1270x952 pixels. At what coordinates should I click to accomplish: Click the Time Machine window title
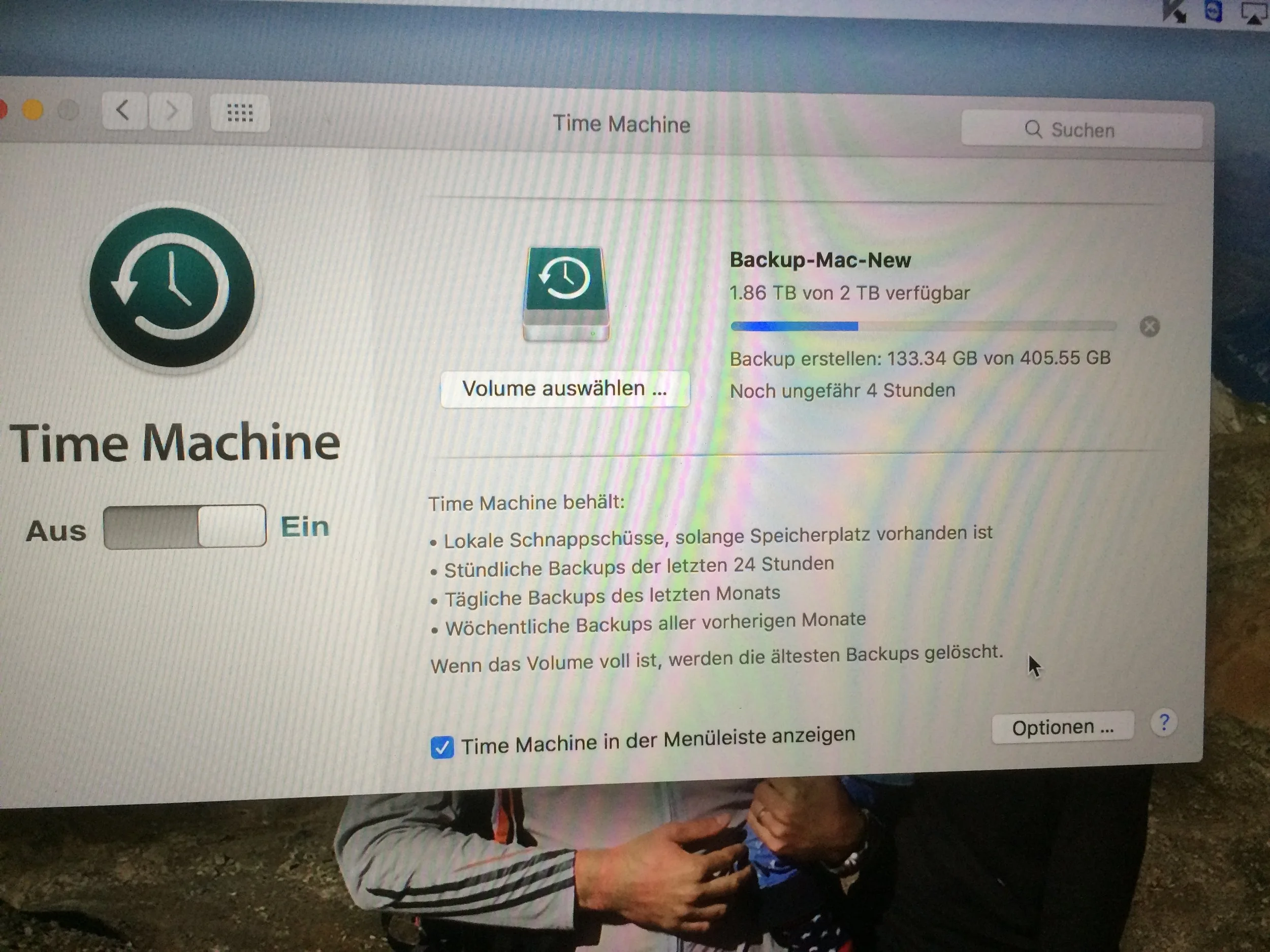click(621, 124)
